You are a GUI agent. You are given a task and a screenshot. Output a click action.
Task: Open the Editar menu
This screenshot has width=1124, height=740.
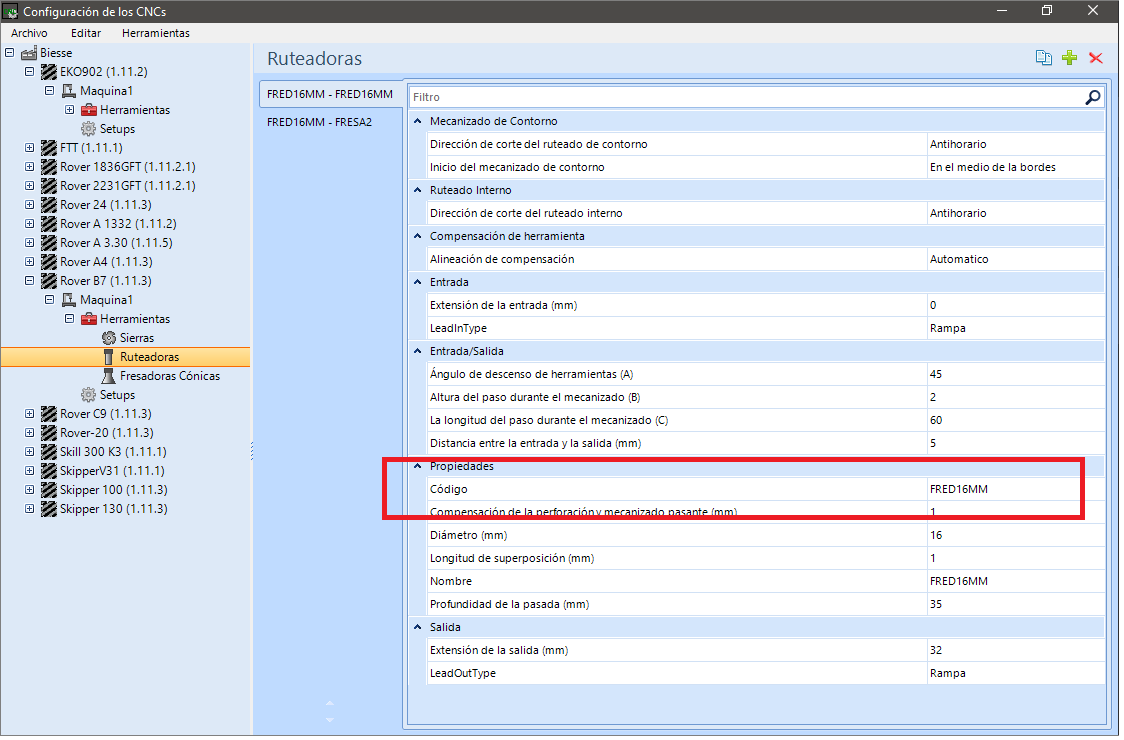point(86,33)
